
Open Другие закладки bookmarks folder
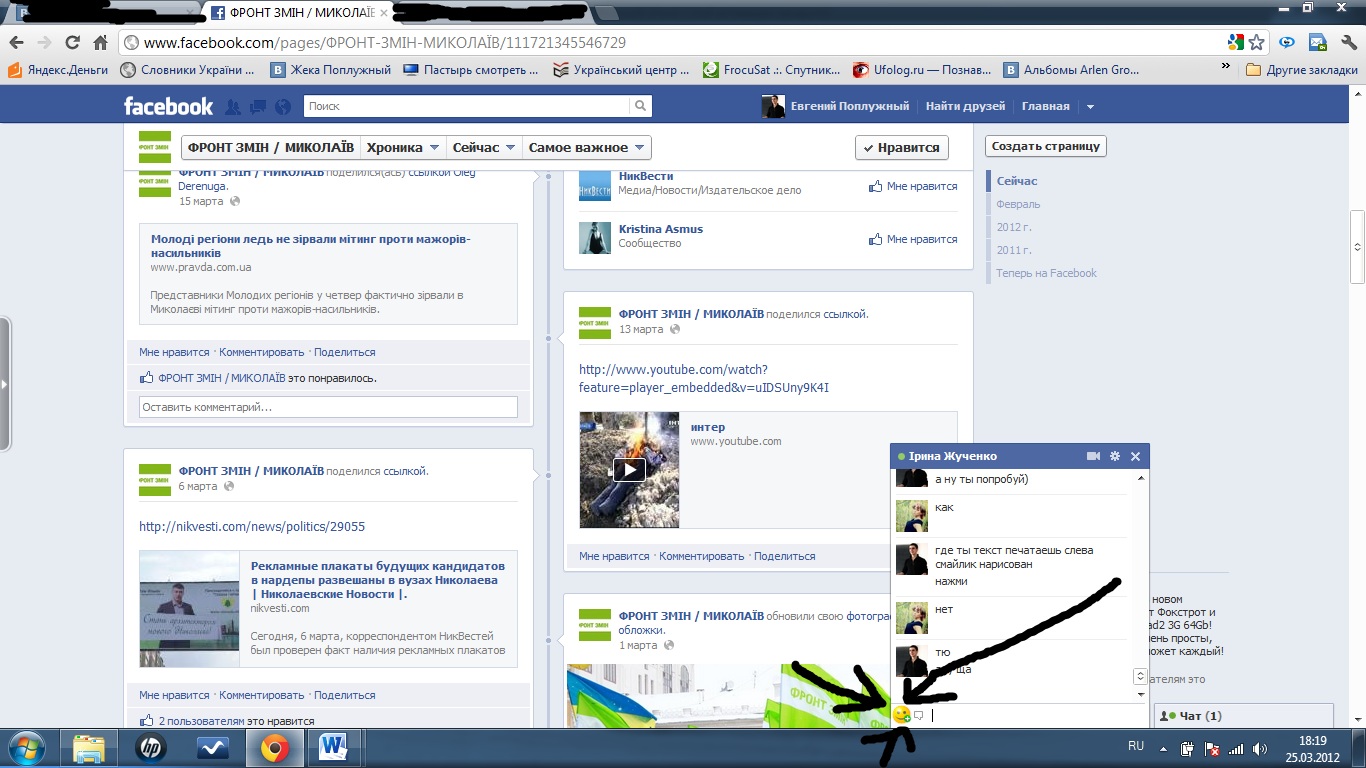point(1301,70)
